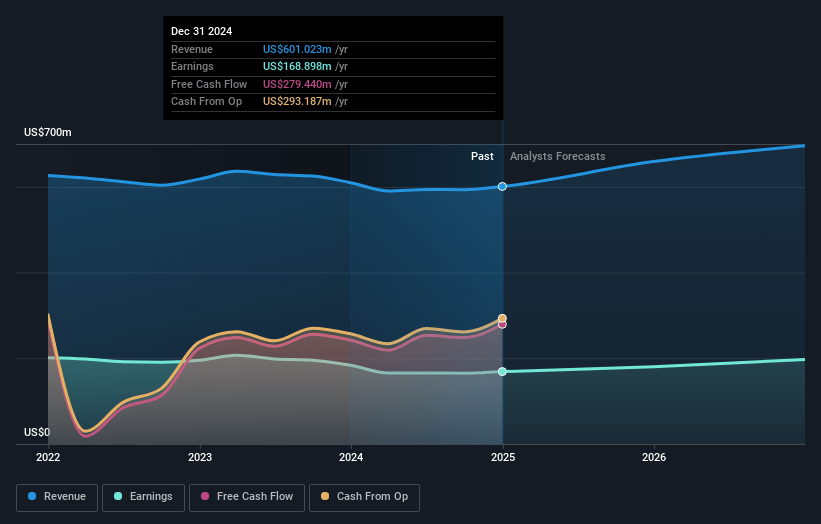Click the Earnings row label in tooltip
Screen dimensions: 821x524
192,66
